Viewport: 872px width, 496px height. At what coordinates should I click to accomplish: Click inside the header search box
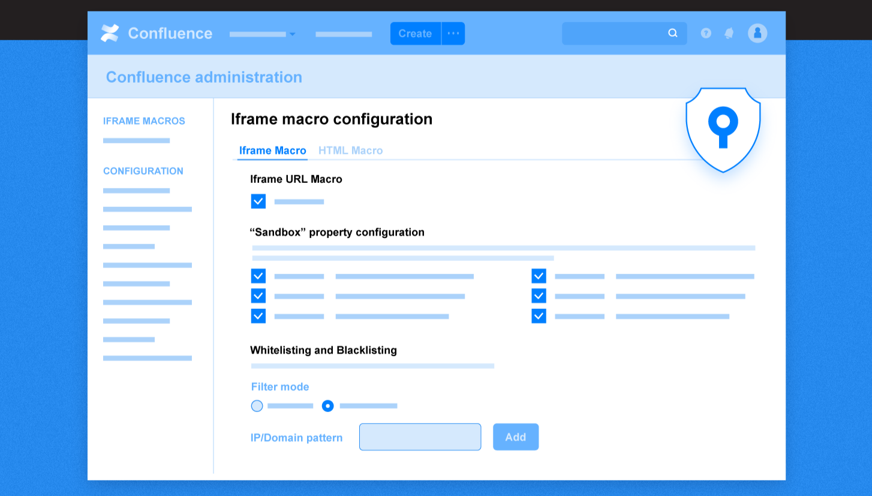624,33
